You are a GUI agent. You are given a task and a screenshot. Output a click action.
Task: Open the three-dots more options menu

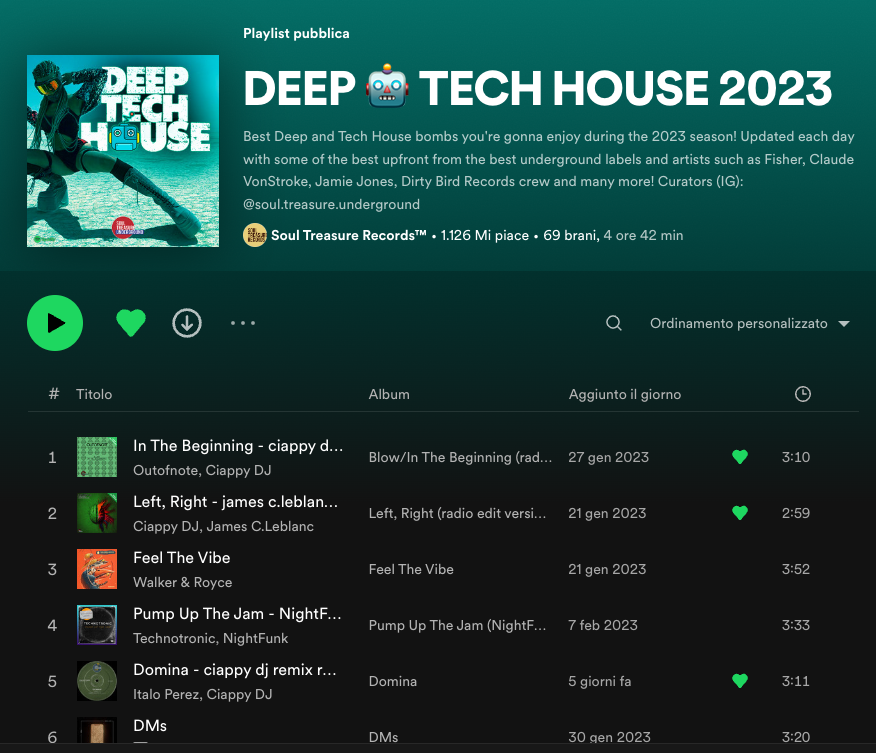click(243, 323)
